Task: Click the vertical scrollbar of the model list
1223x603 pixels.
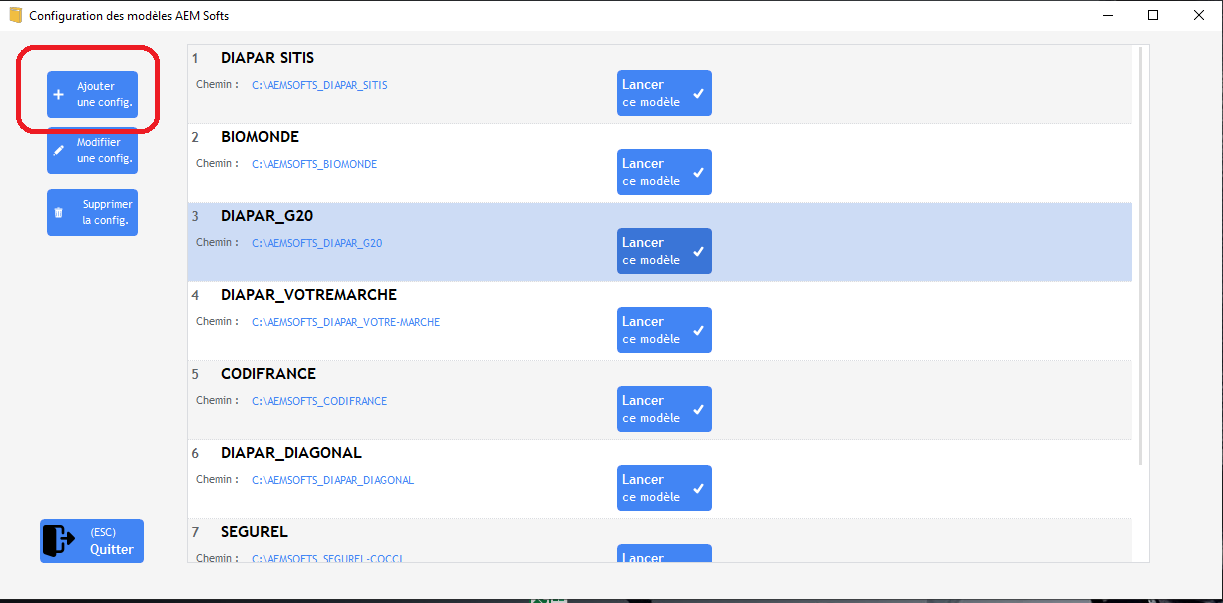Action: tap(1141, 250)
